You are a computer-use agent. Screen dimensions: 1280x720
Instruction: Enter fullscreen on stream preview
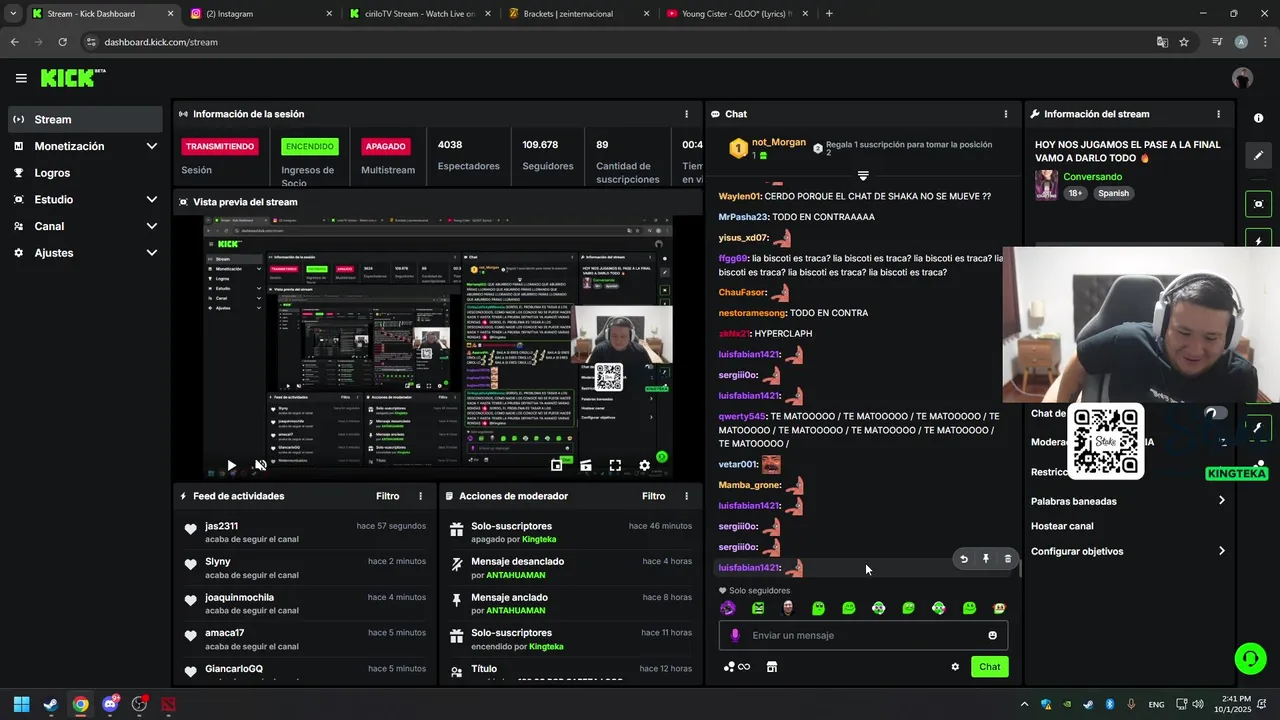point(615,465)
